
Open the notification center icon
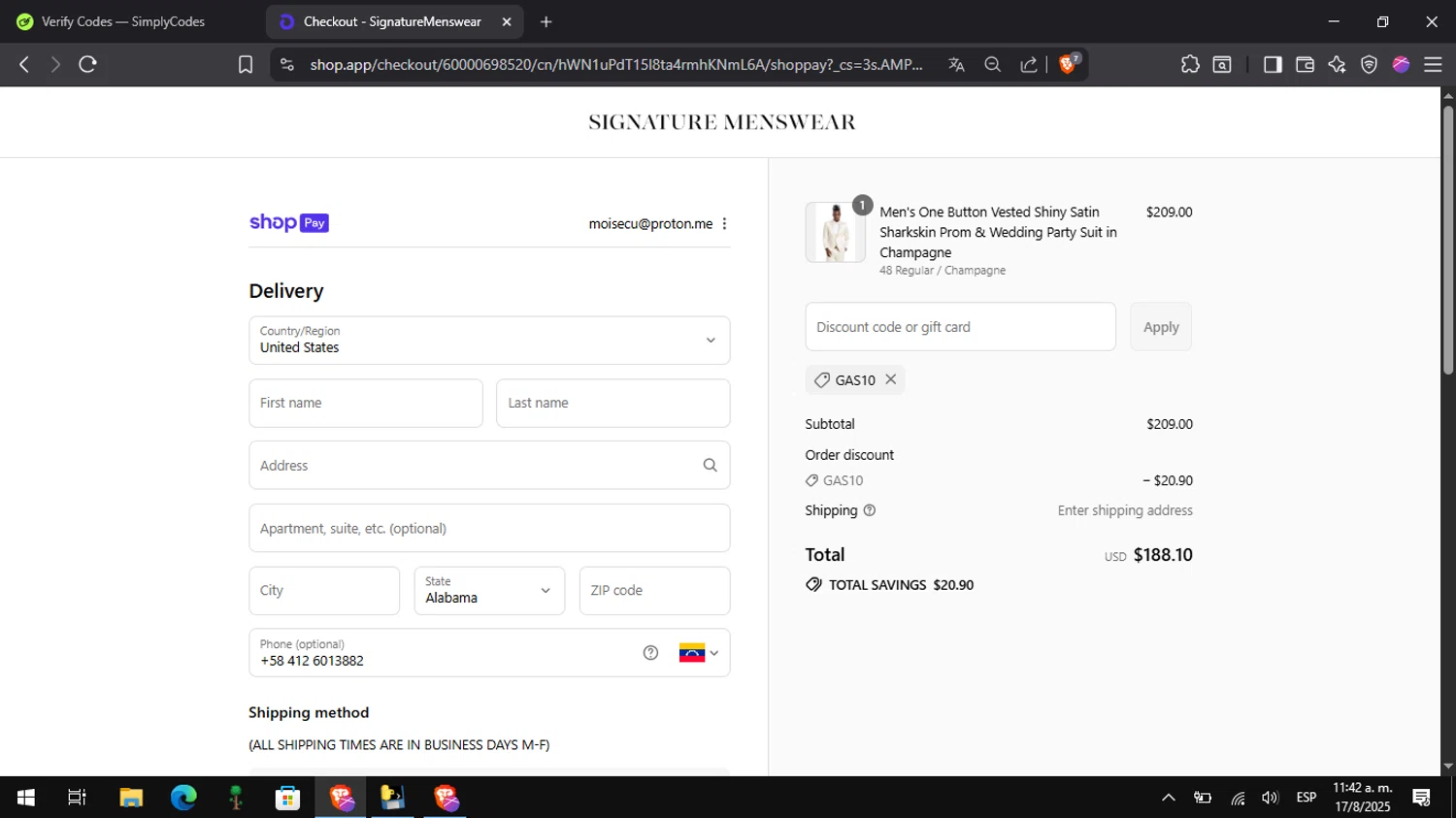[1422, 798]
